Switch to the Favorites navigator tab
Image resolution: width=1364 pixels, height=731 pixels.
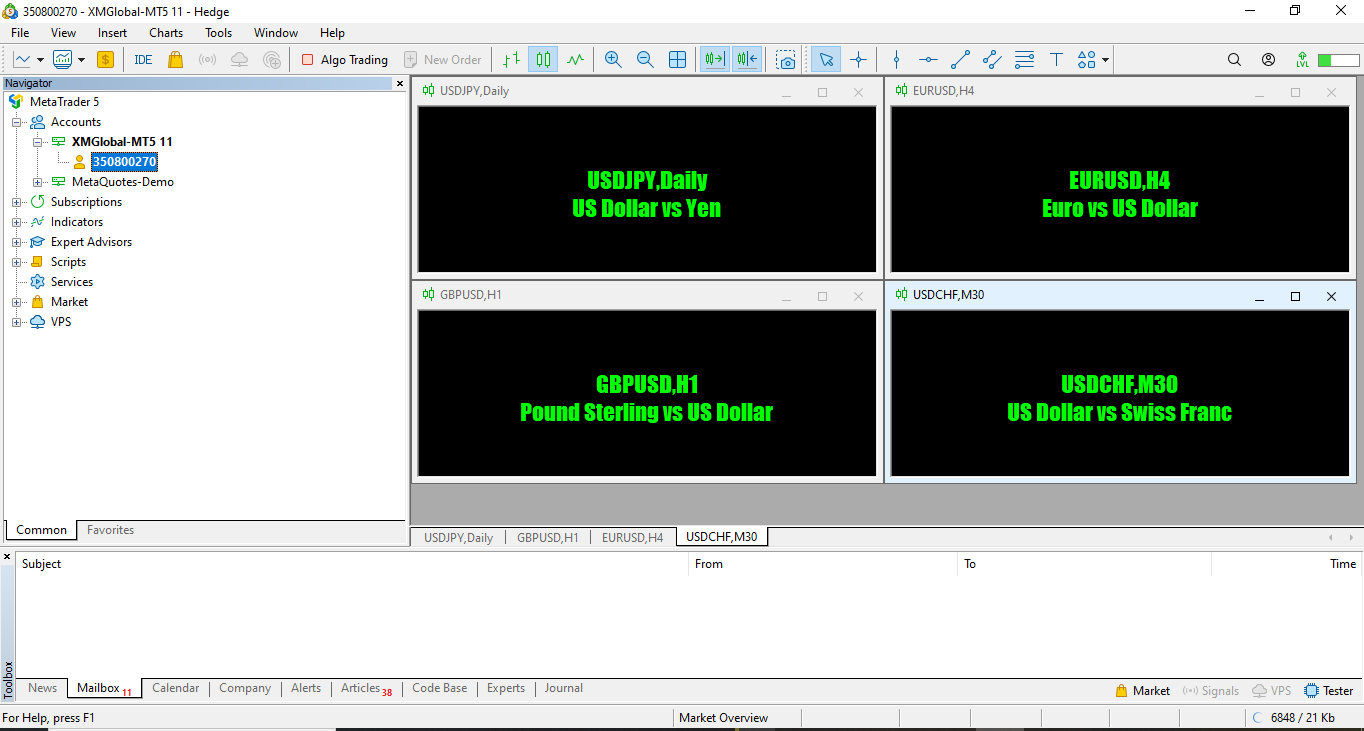point(110,530)
